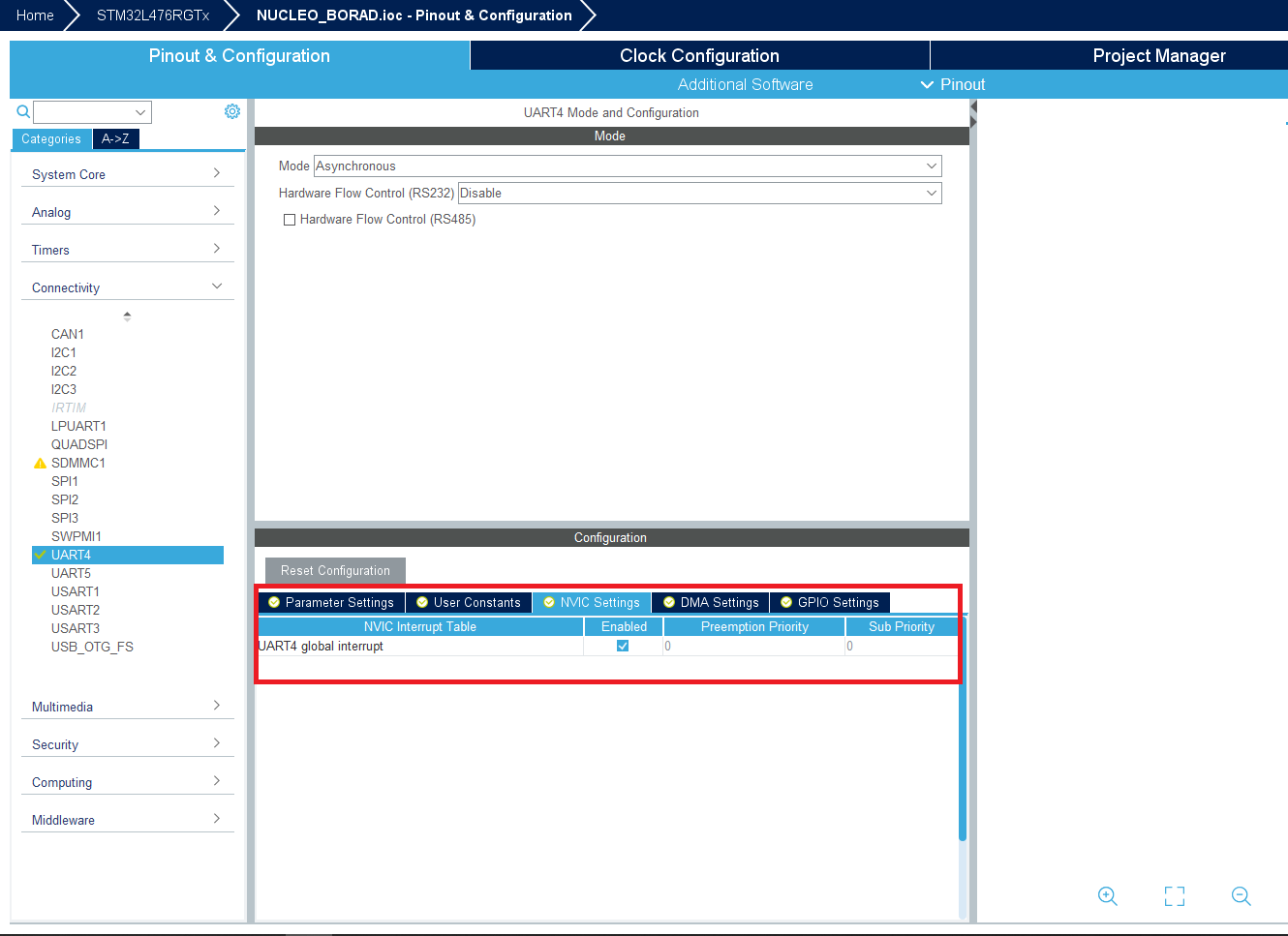Zoom out of the pinout view
This screenshot has height=936, width=1288.
pos(1242,896)
